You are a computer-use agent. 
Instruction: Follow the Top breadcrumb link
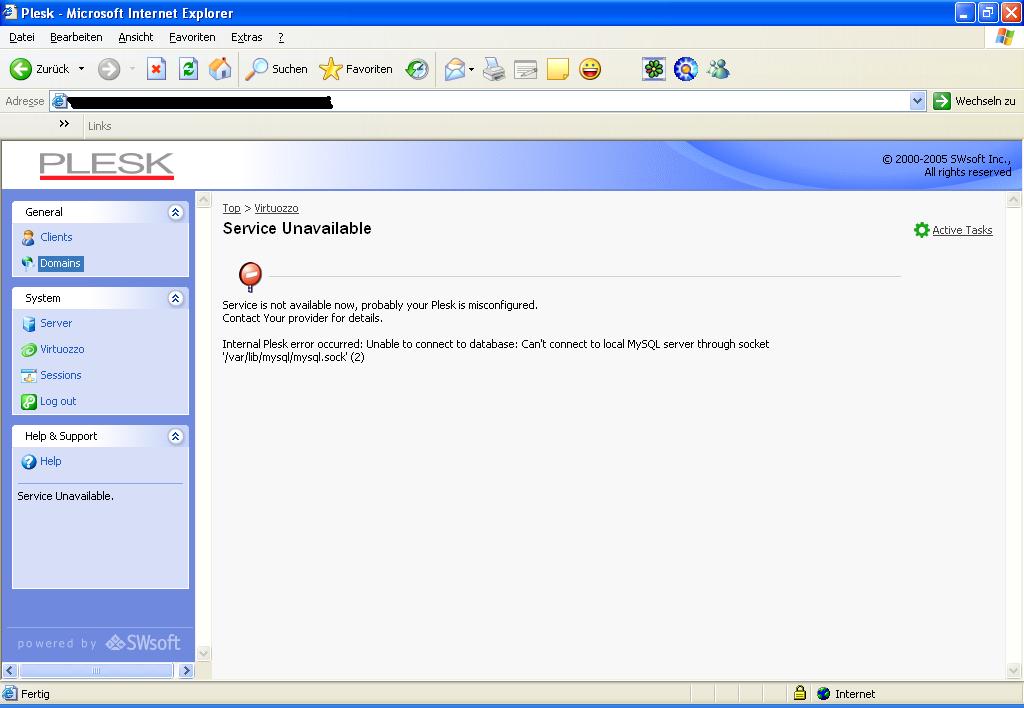click(231, 208)
